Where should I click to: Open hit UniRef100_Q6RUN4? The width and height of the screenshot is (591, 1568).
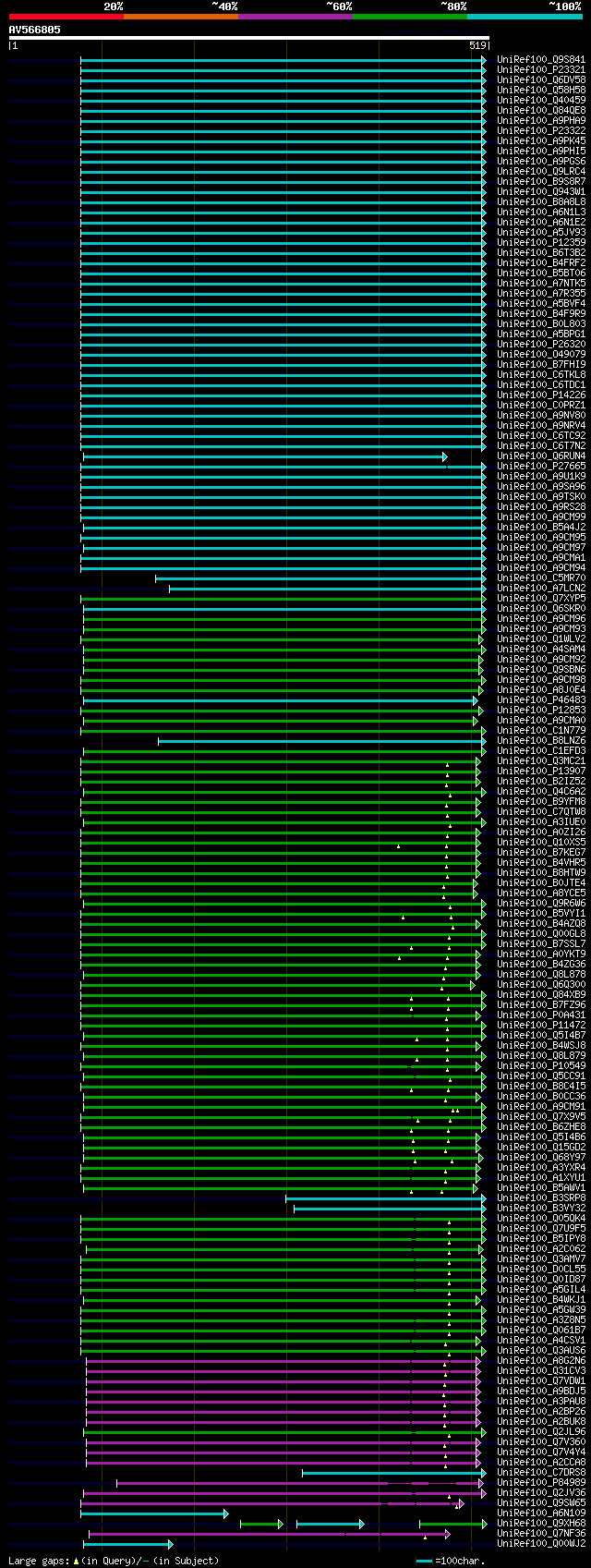pos(541,456)
